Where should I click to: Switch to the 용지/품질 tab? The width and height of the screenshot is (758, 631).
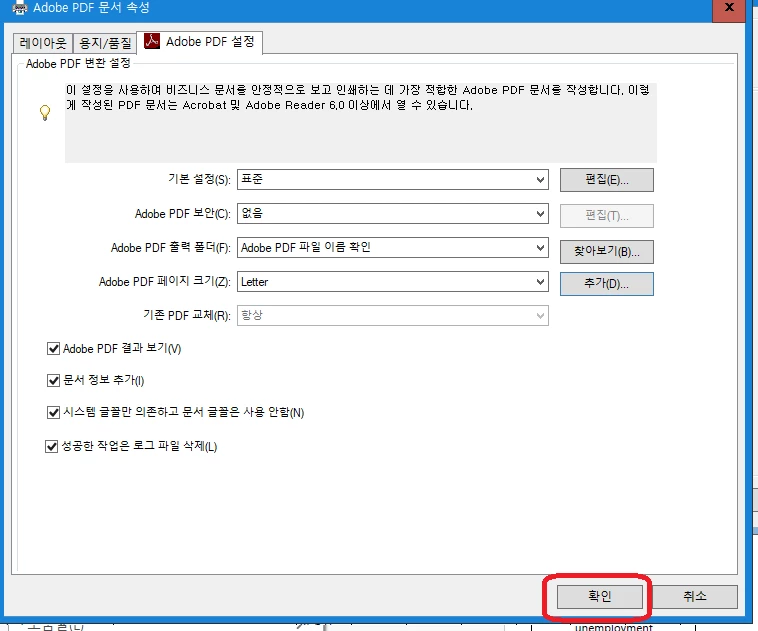pos(105,43)
